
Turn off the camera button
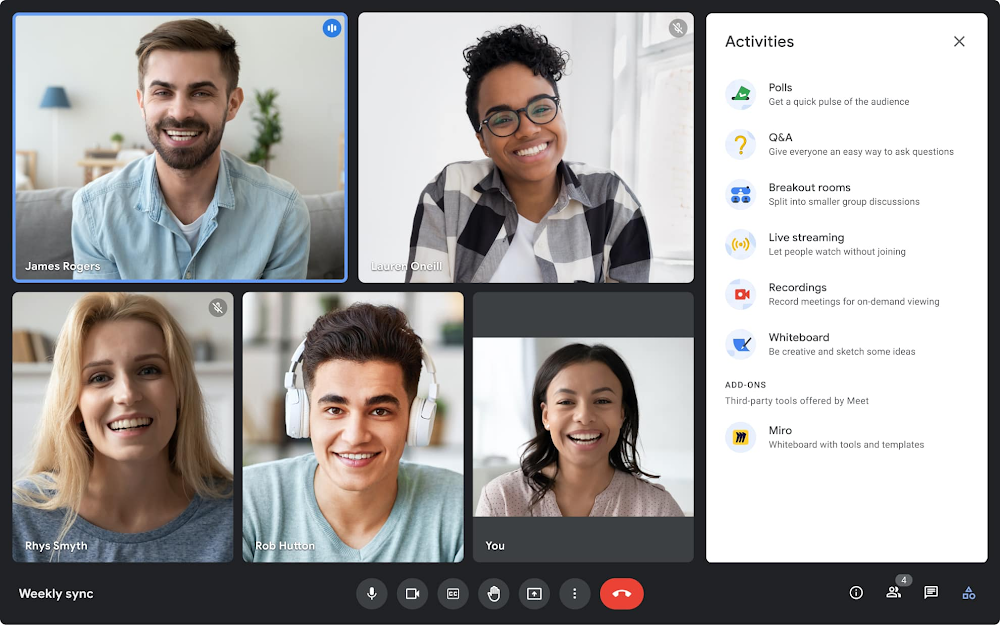tap(412, 593)
